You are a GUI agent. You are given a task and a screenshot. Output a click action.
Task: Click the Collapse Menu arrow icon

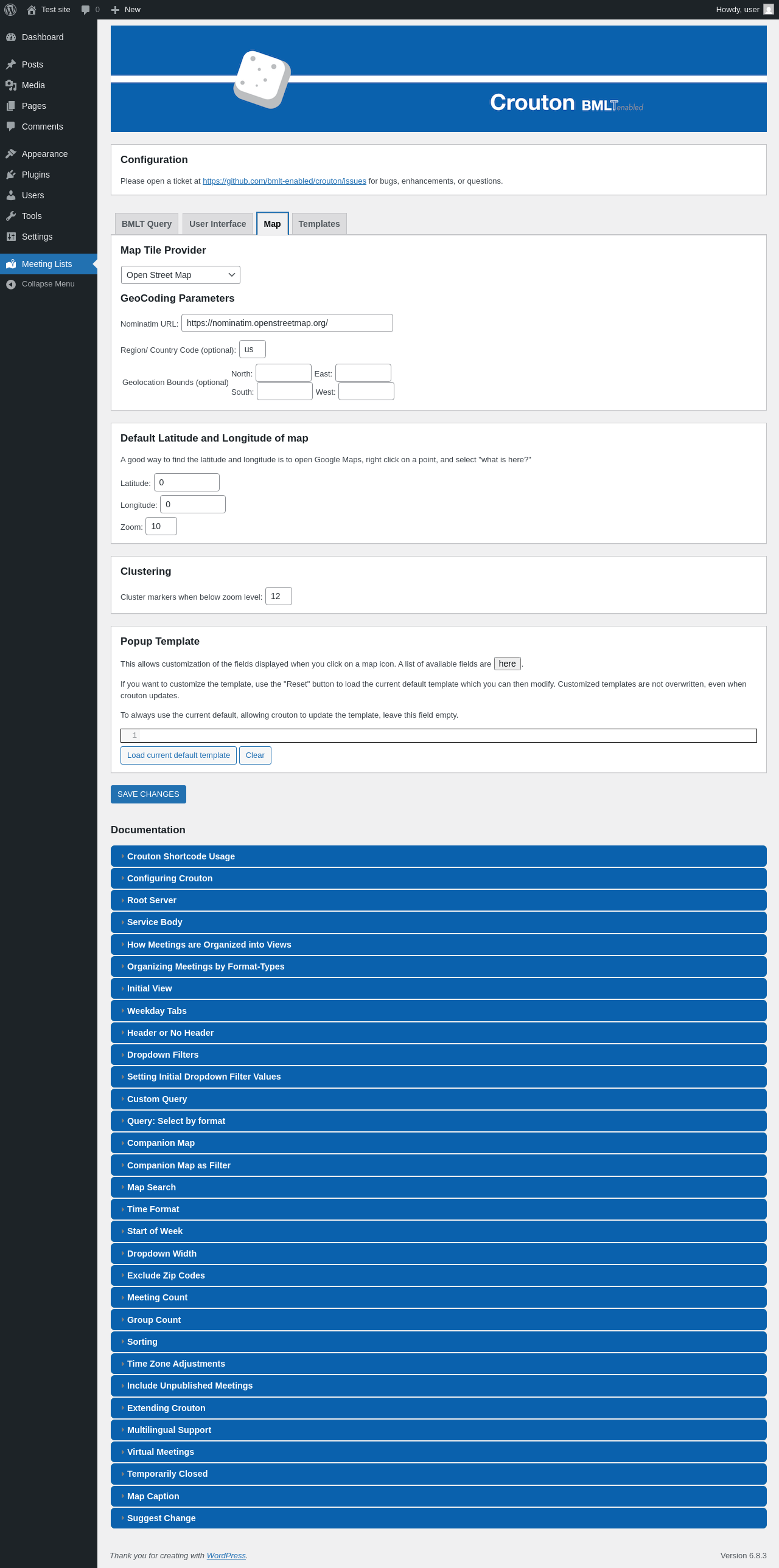pos(11,284)
